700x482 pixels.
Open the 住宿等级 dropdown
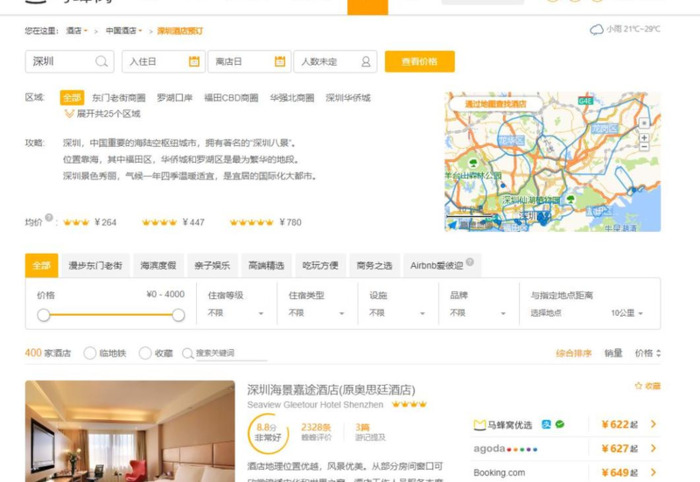[236, 313]
